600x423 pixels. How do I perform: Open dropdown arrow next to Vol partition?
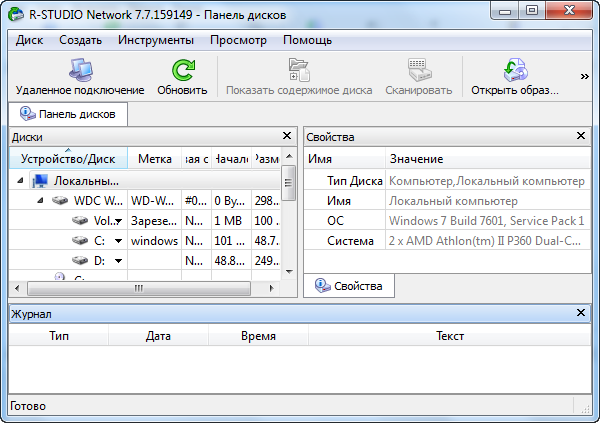tap(119, 221)
